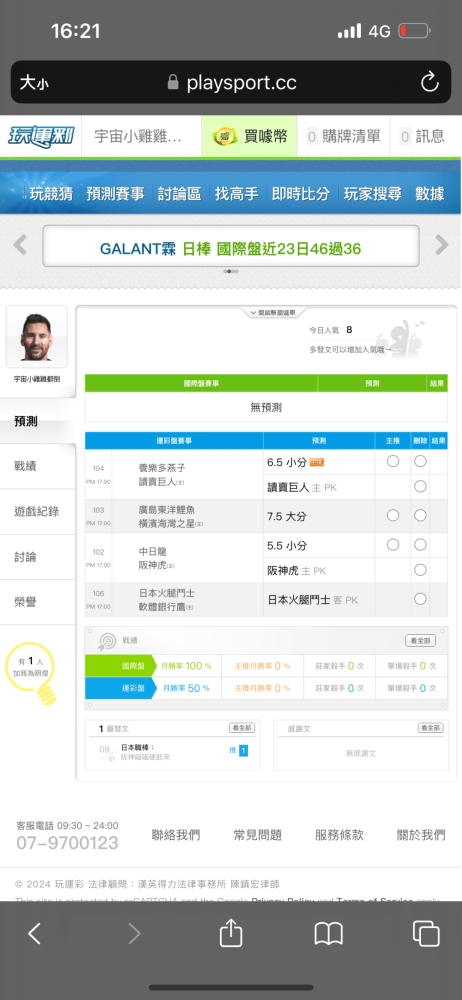Tap the Safari forward arrow
This screenshot has height=1000, width=462.
(x=134, y=934)
